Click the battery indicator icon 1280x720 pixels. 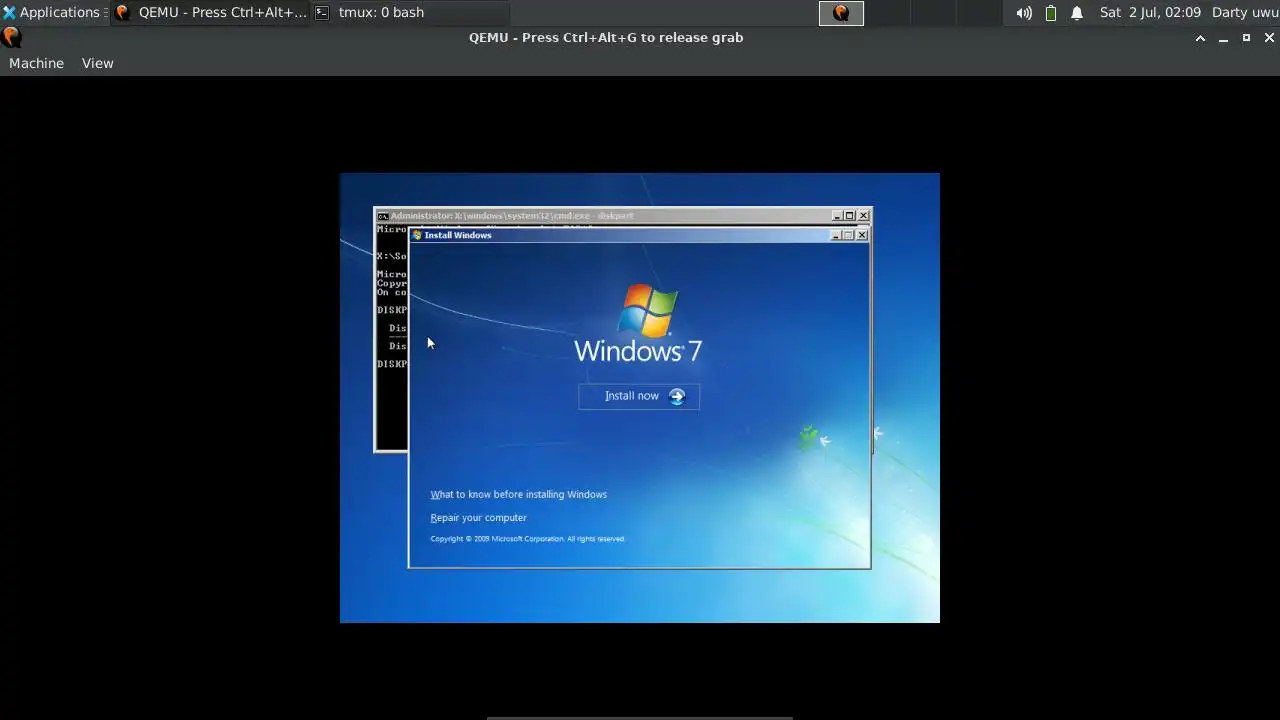[x=1051, y=13]
